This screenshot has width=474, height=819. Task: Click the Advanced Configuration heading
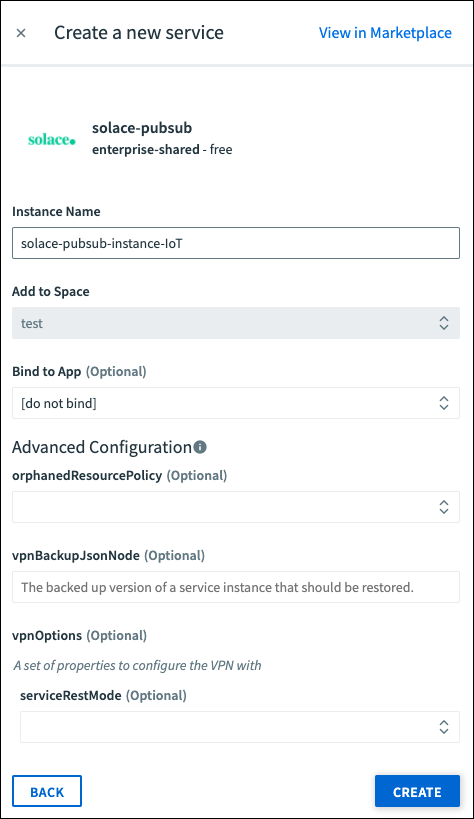coord(102,447)
